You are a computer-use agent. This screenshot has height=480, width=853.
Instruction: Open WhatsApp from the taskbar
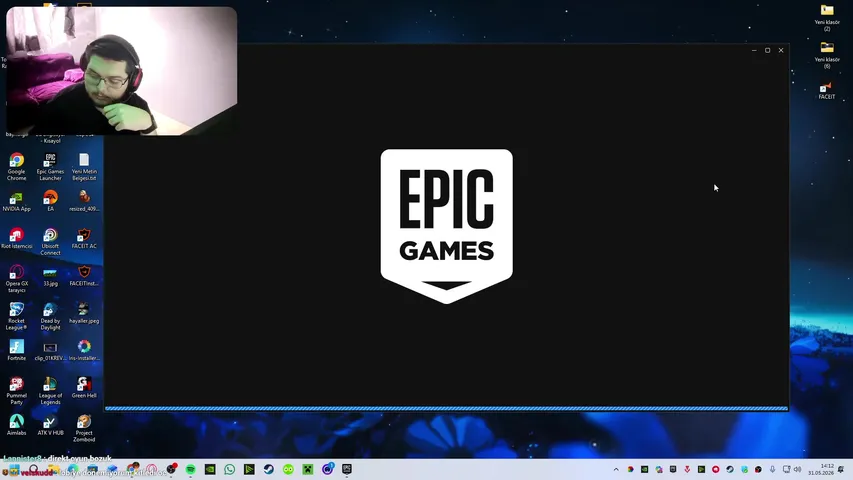230,469
